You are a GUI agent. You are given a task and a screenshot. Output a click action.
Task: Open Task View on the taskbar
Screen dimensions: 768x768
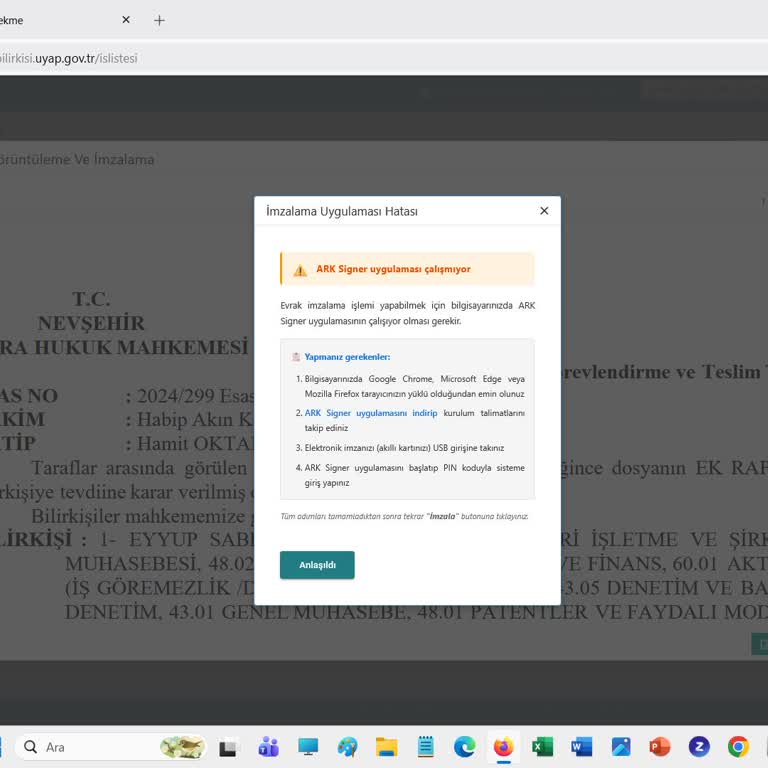pyautogui.click(x=228, y=747)
